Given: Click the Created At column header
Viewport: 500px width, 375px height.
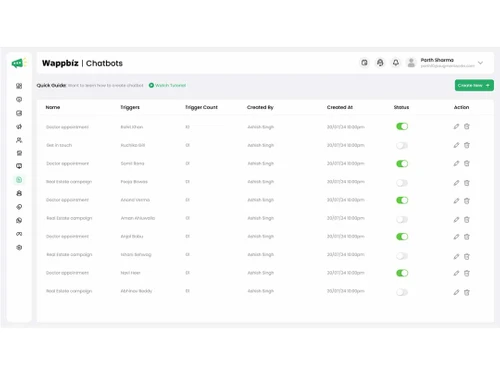Looking at the screenshot, I should tap(340, 107).
